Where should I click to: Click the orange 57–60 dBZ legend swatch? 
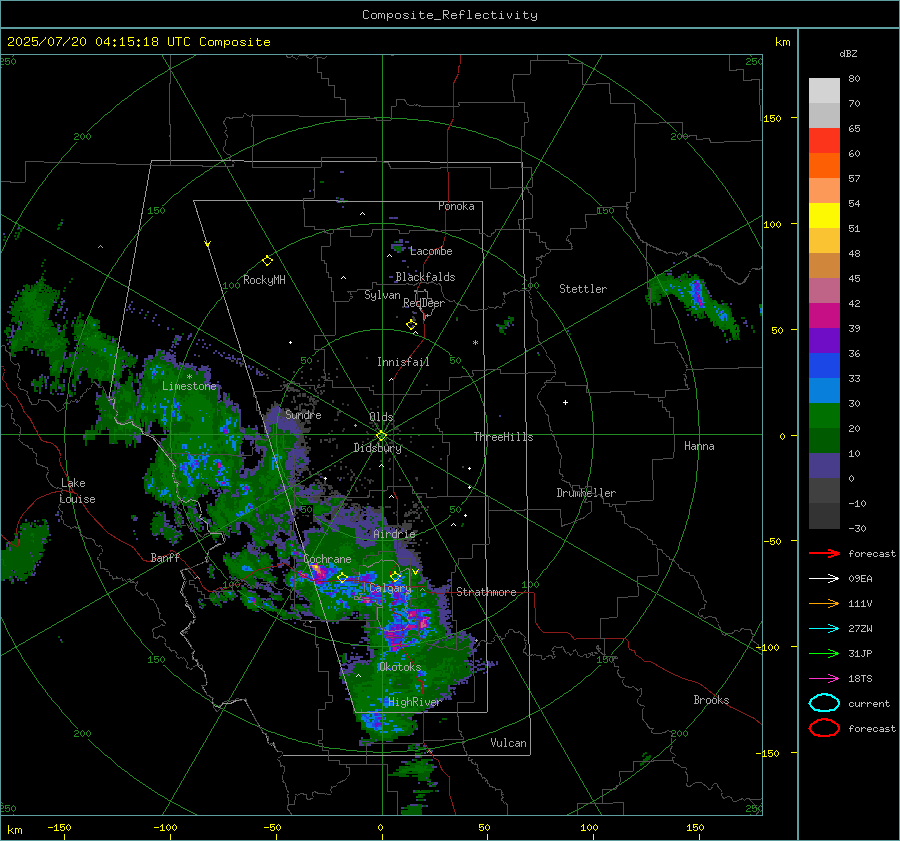824,166
